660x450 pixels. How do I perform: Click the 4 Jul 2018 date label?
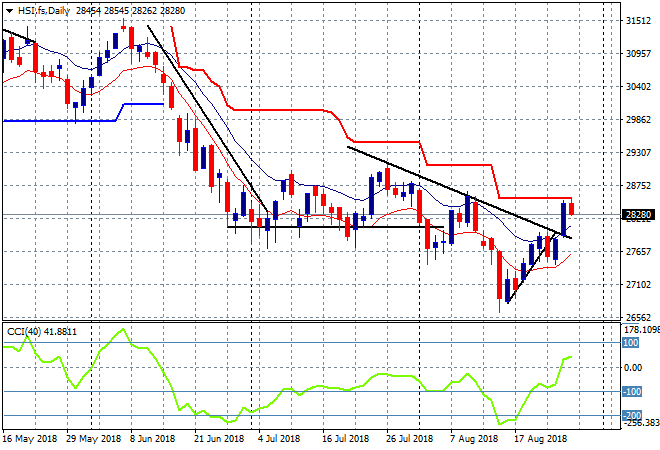tap(279, 439)
